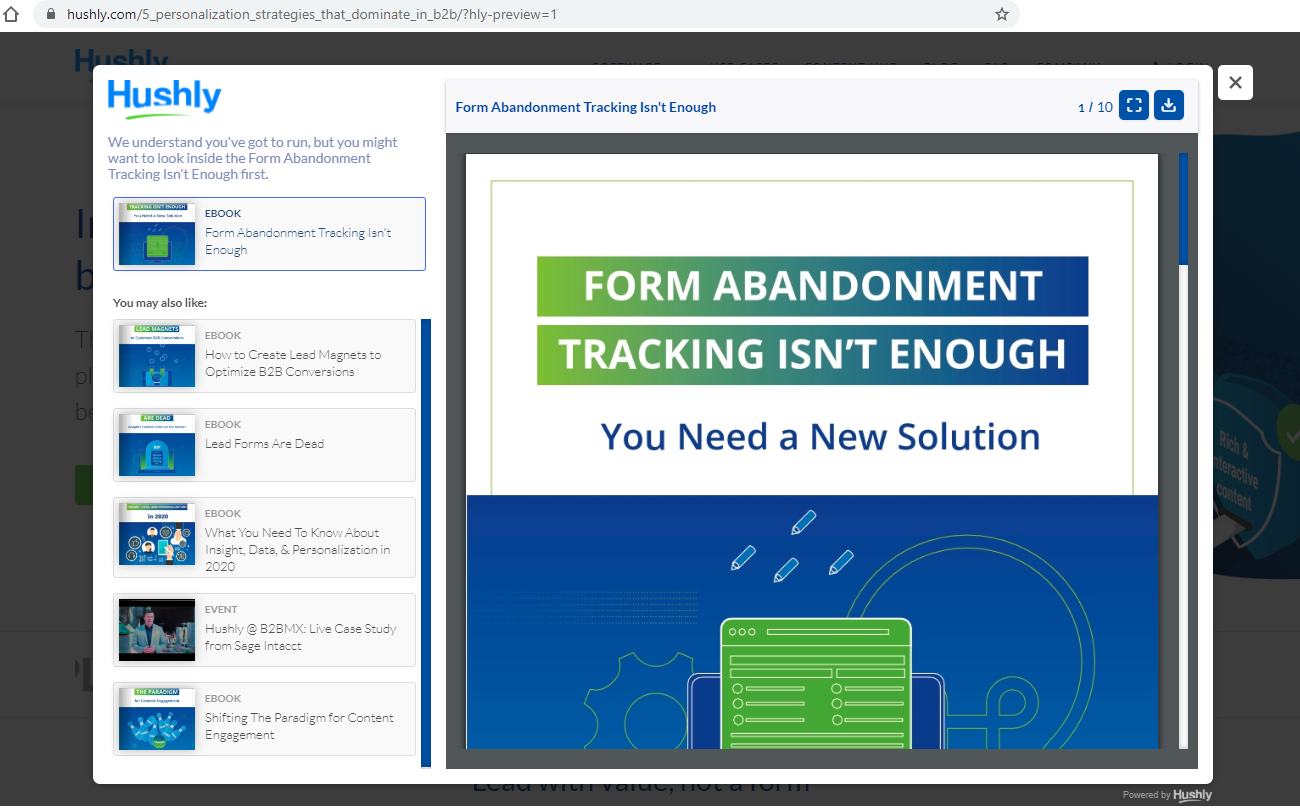Click the Lead Forms Are Dead thumbnail image
1300x809 pixels.
coord(157,445)
